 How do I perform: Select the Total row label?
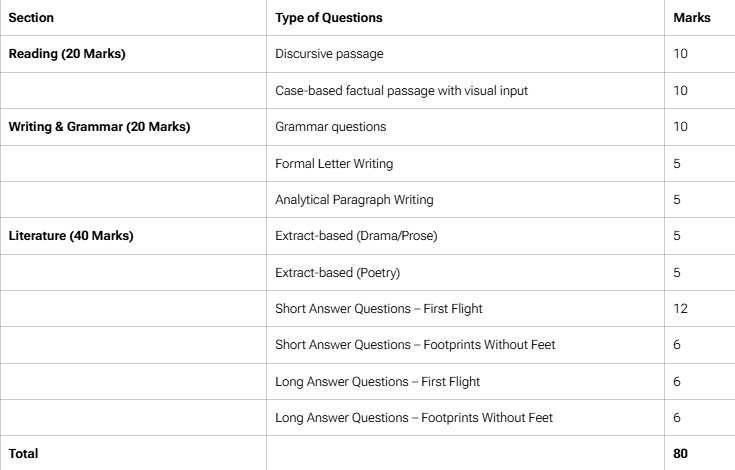coord(23,454)
